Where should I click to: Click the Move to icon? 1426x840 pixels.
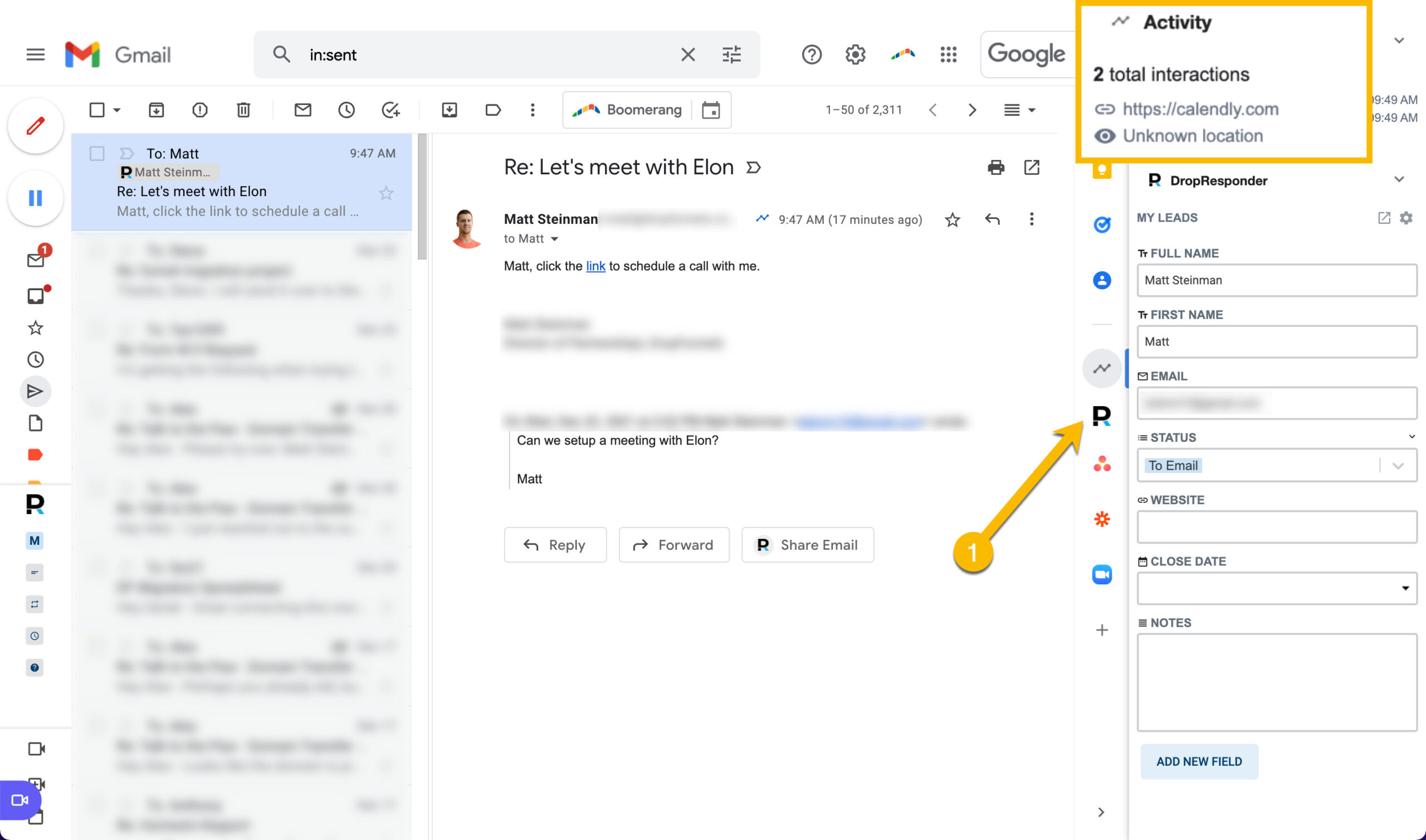pos(450,110)
